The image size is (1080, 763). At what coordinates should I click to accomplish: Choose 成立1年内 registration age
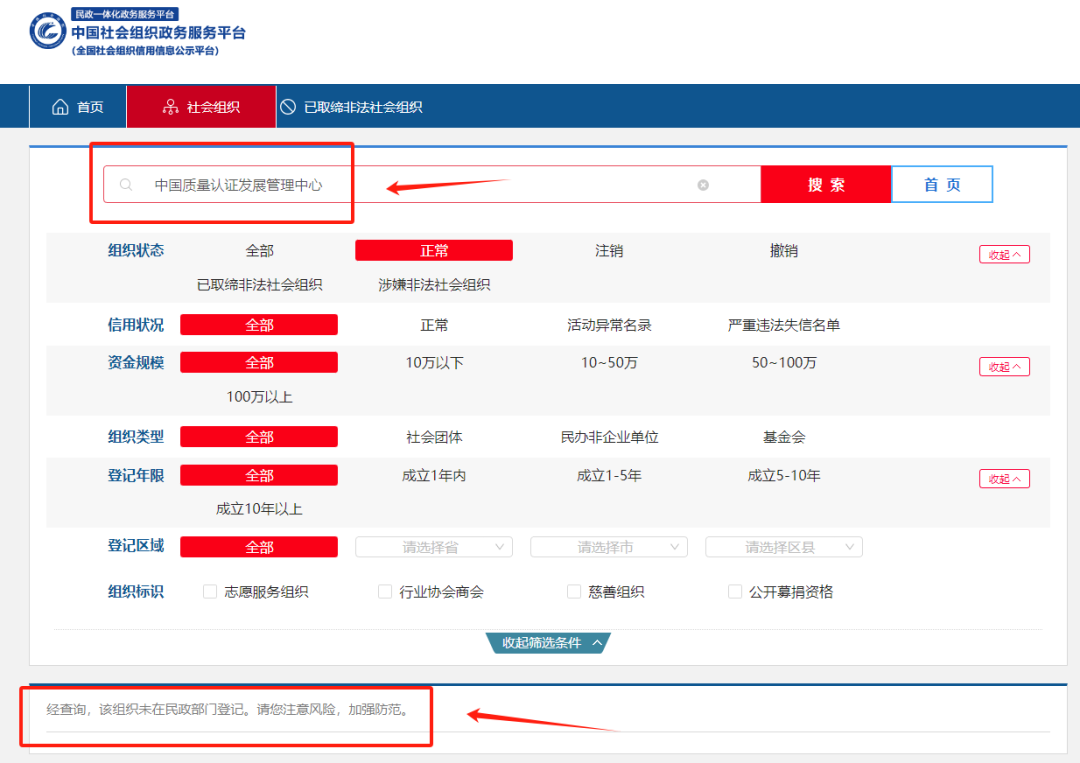[434, 476]
